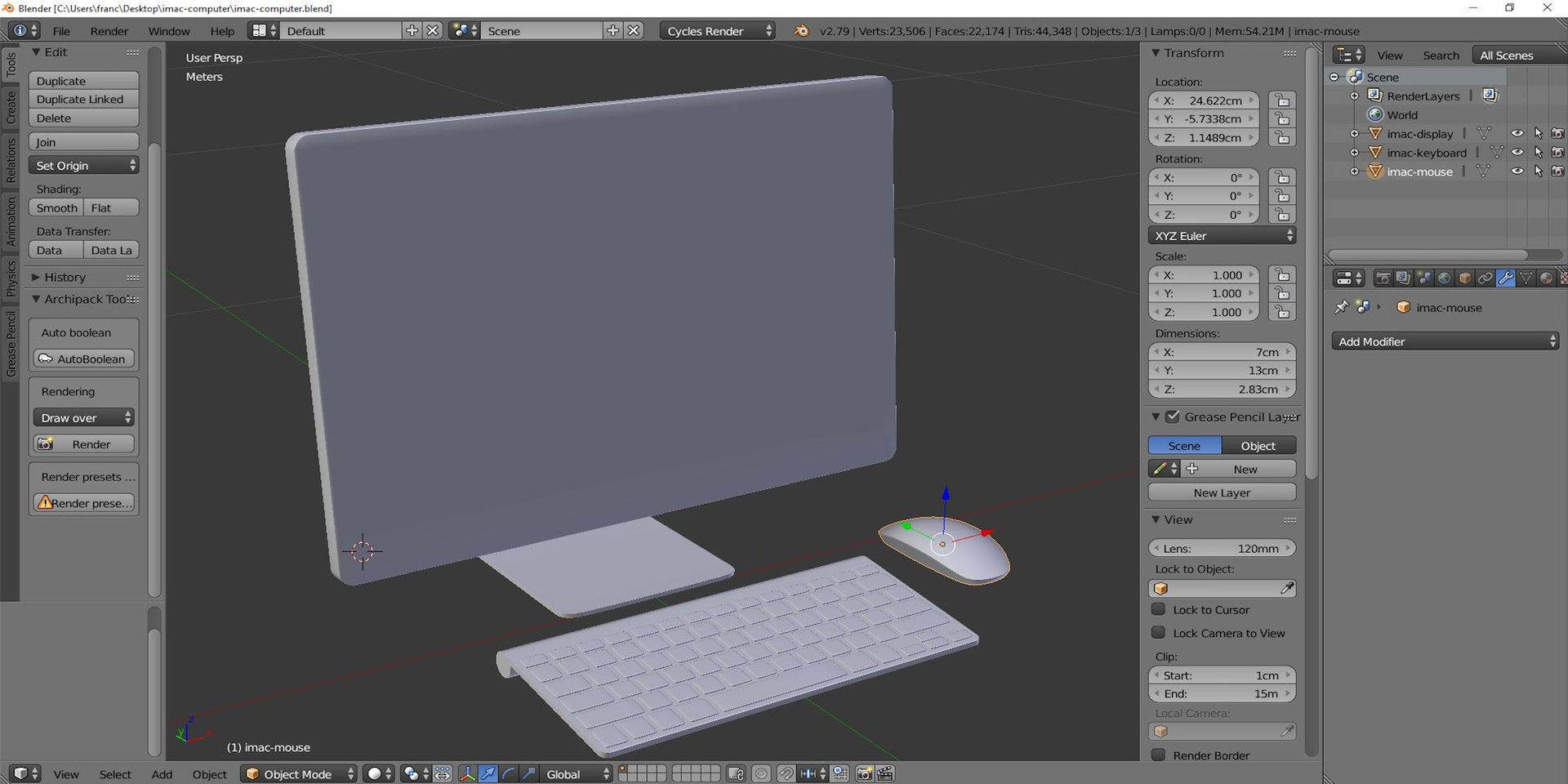This screenshot has width=1568, height=784.
Task: Open the Cycles Render engine dropdown
Action: [717, 31]
